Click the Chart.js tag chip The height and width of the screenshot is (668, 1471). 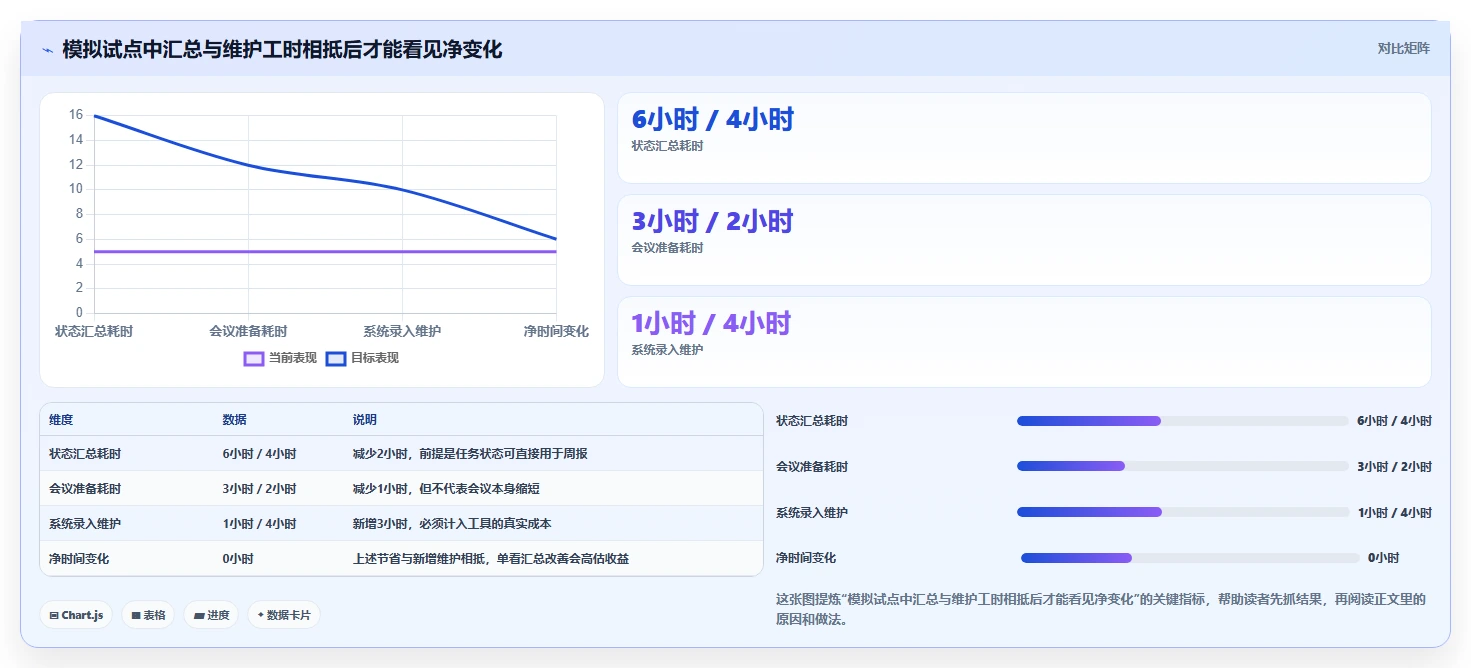[x=77, y=615]
